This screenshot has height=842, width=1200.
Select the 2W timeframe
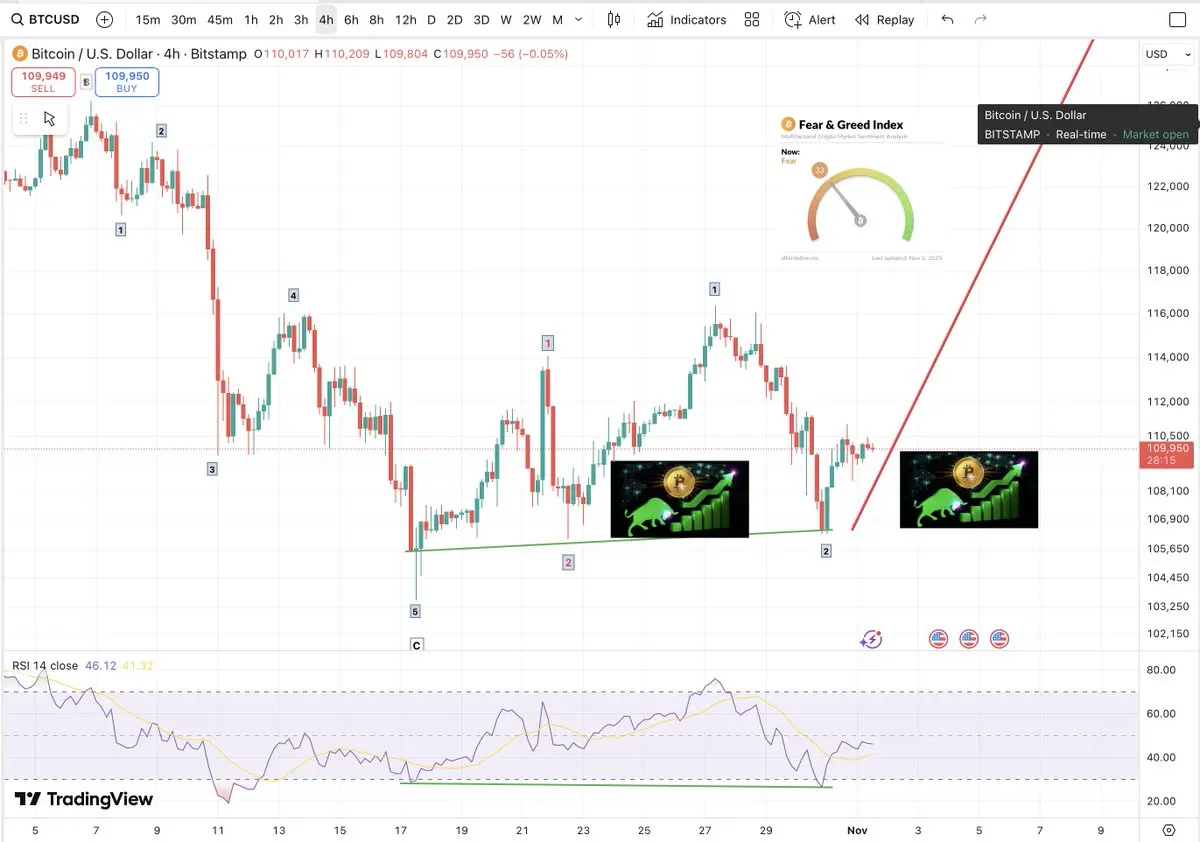532,19
